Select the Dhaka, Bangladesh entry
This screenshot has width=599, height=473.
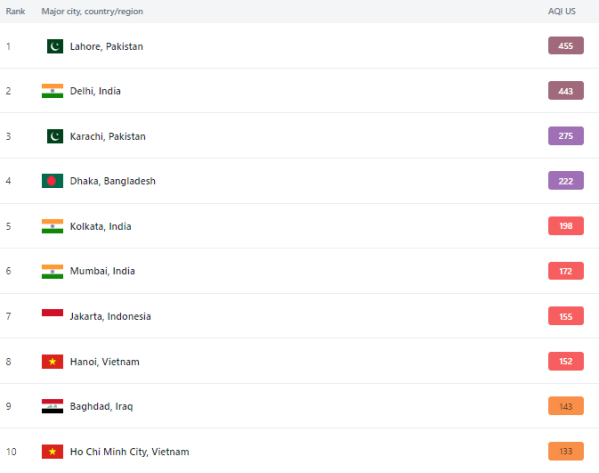pyautogui.click(x=113, y=181)
